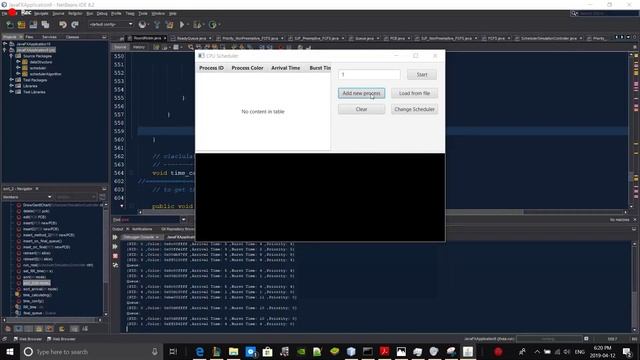Open the Refactor menu
This screenshot has width=640, height=360.
pyautogui.click(x=75, y=13)
